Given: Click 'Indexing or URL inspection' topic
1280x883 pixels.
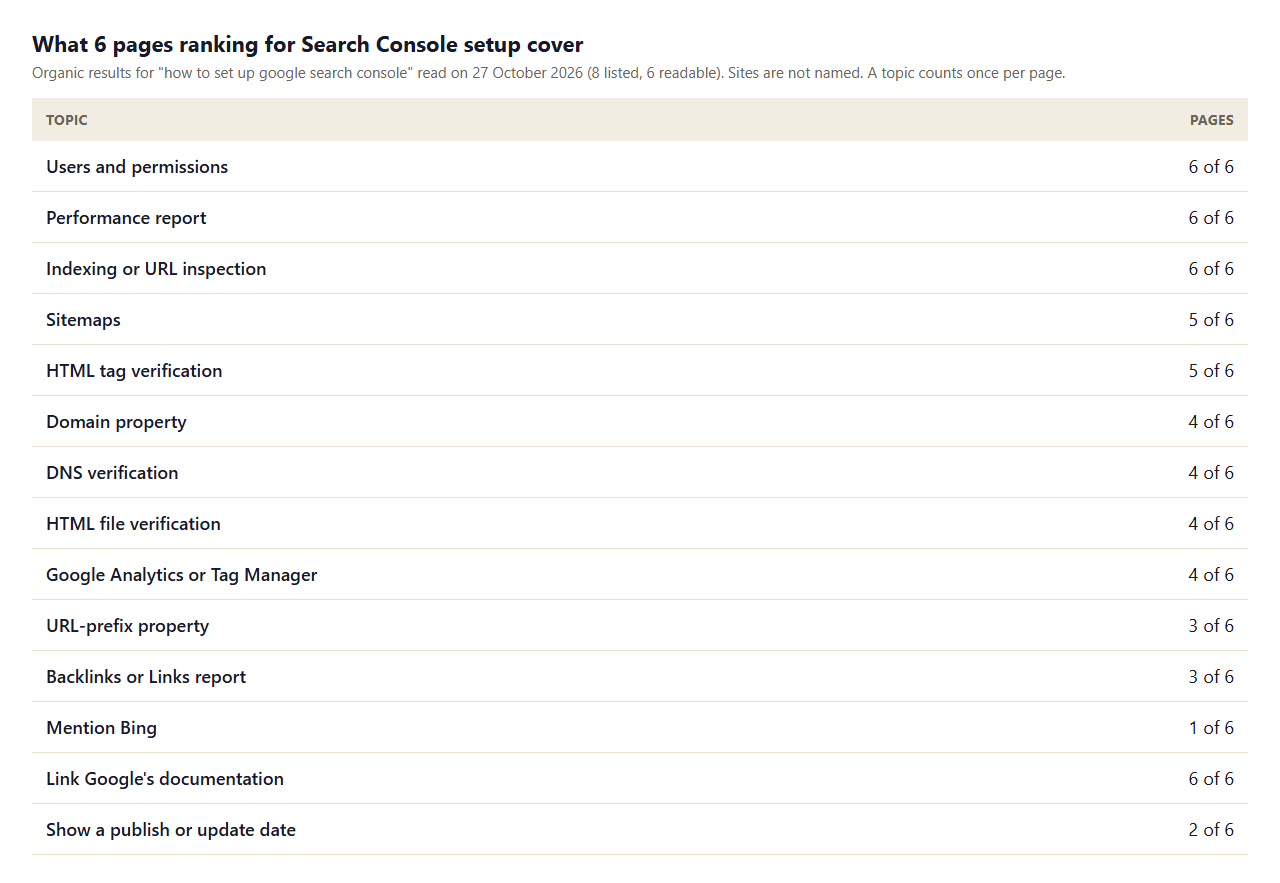Looking at the screenshot, I should 156,269.
